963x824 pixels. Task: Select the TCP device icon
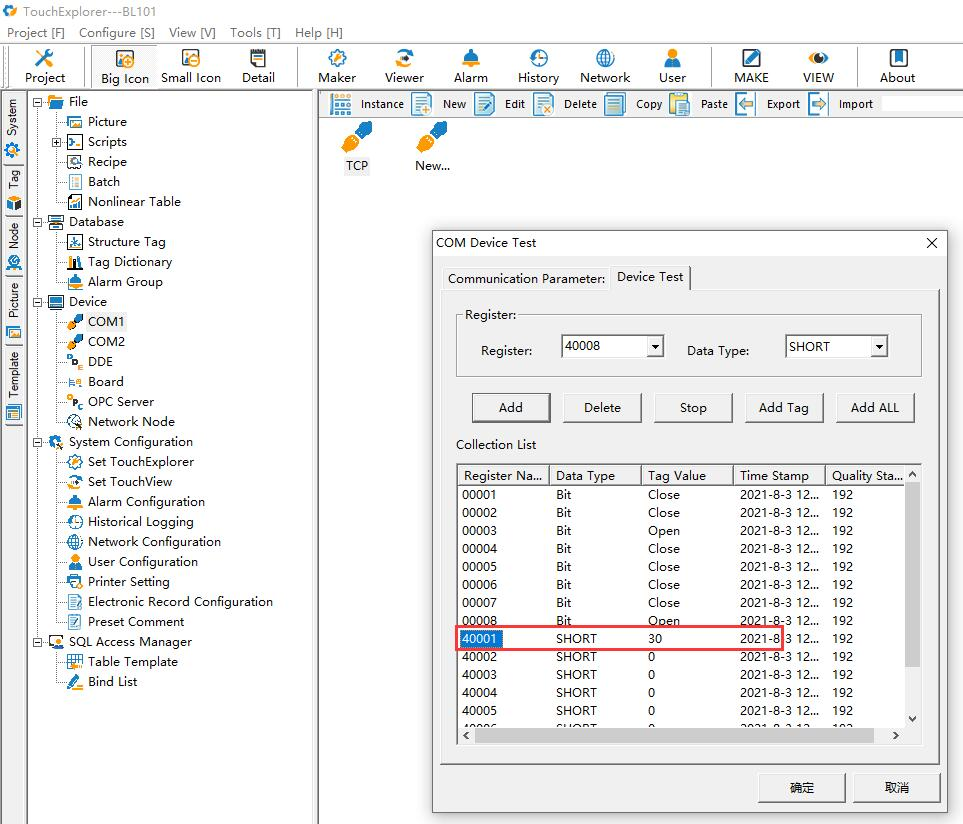pos(357,146)
